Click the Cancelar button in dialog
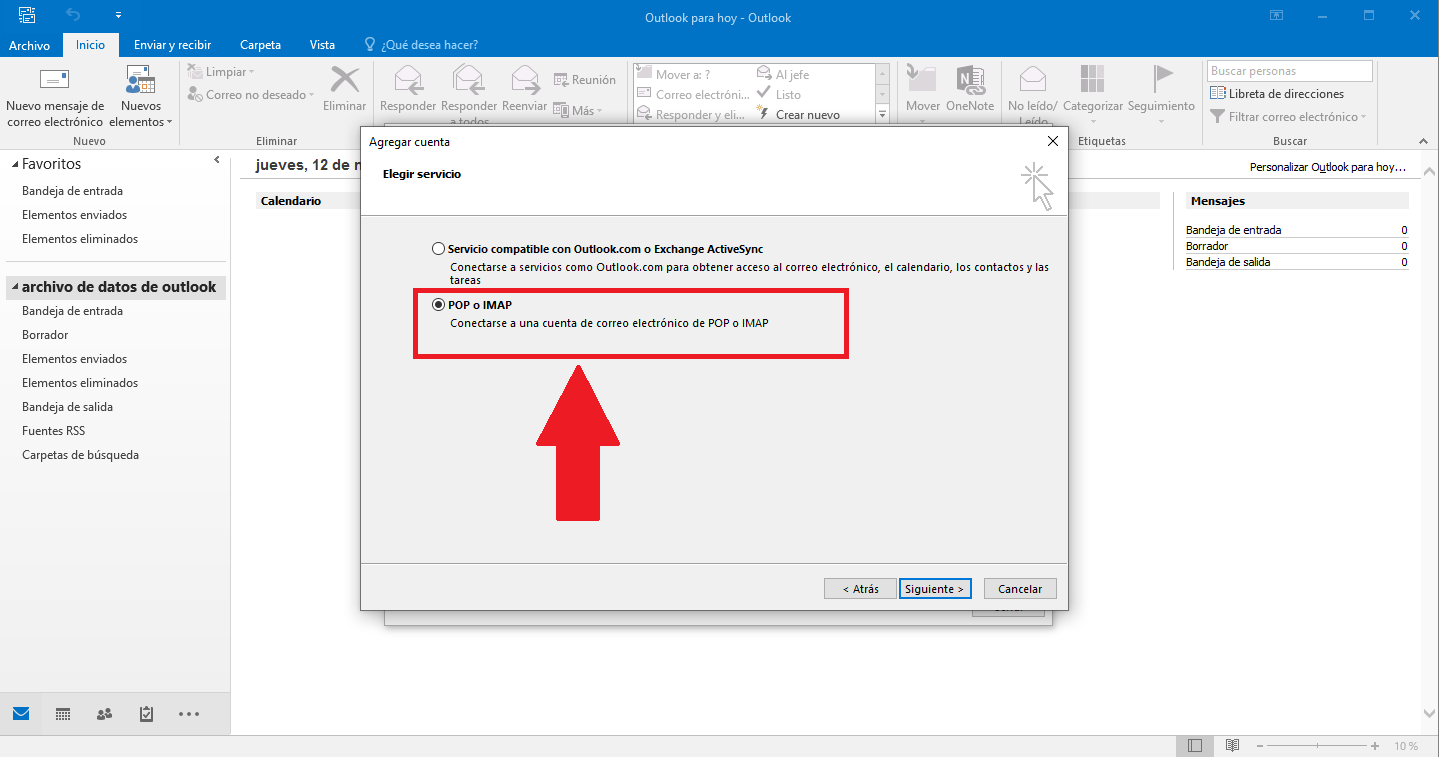1439x757 pixels. click(1020, 589)
